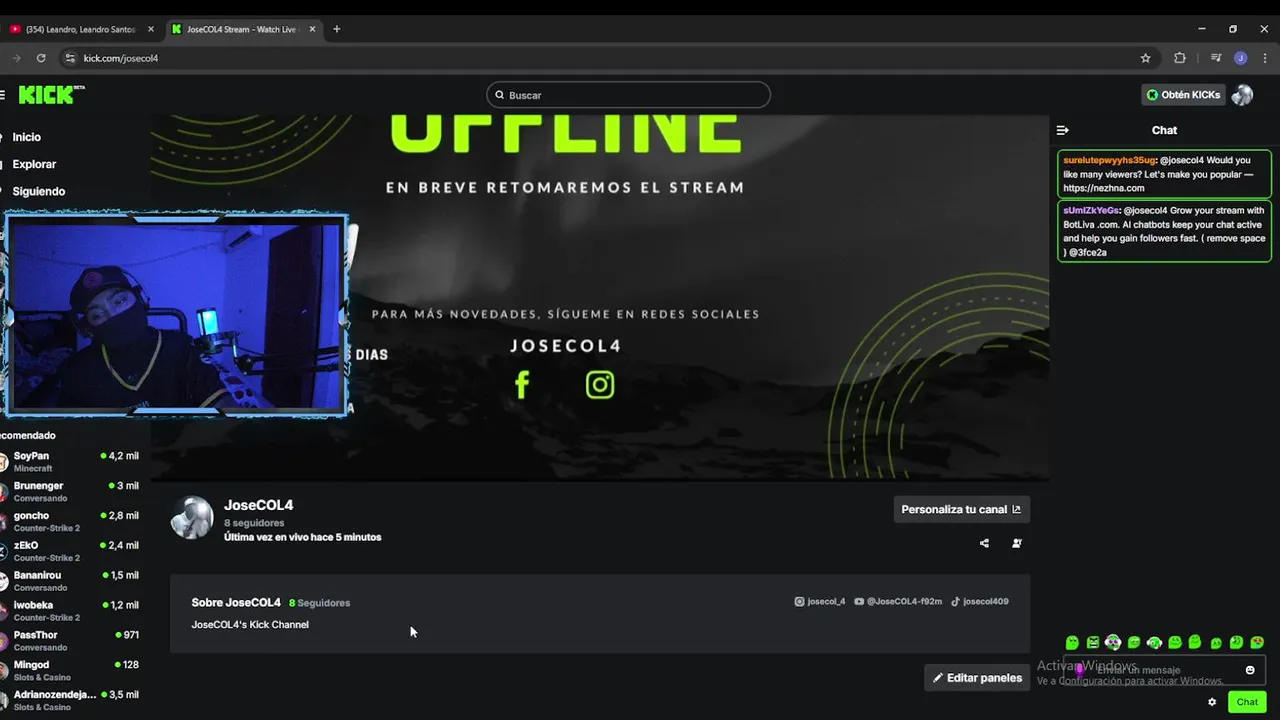Viewport: 1280px width, 720px height.
Task: Open recommended channel Adrianozendeja
Action: [70, 700]
